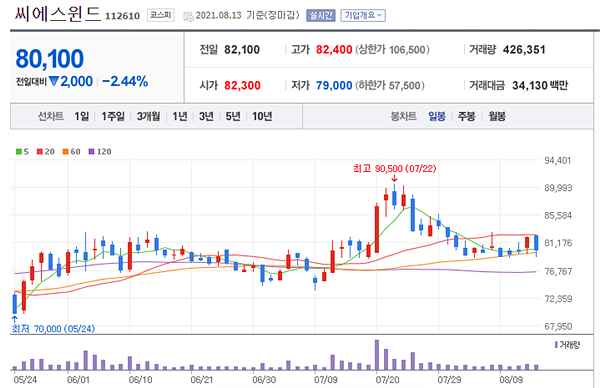
Task: Click the current price 80,100
Action: click(x=50, y=59)
